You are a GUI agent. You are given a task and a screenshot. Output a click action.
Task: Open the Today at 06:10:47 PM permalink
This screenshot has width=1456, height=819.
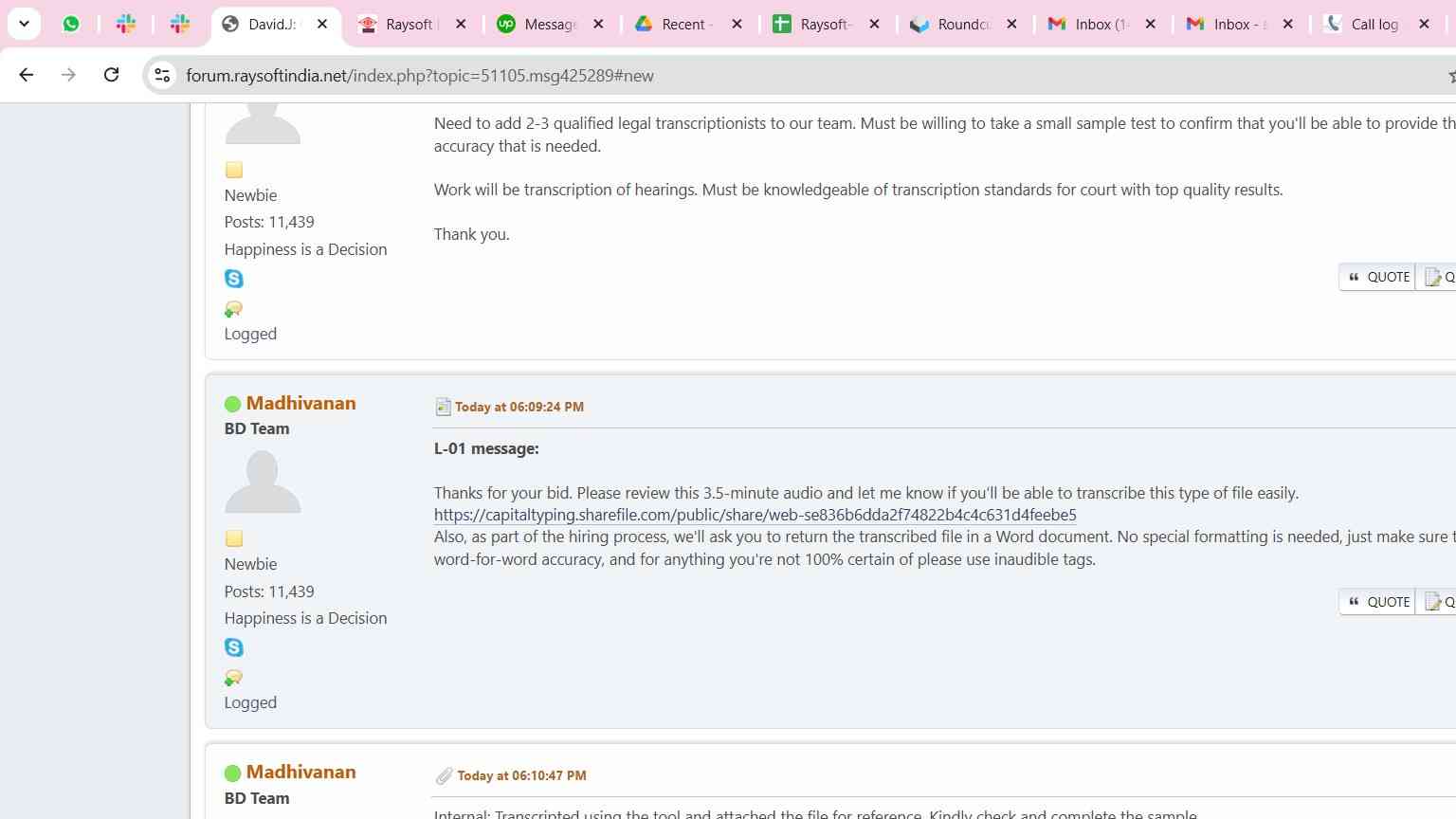click(x=521, y=775)
